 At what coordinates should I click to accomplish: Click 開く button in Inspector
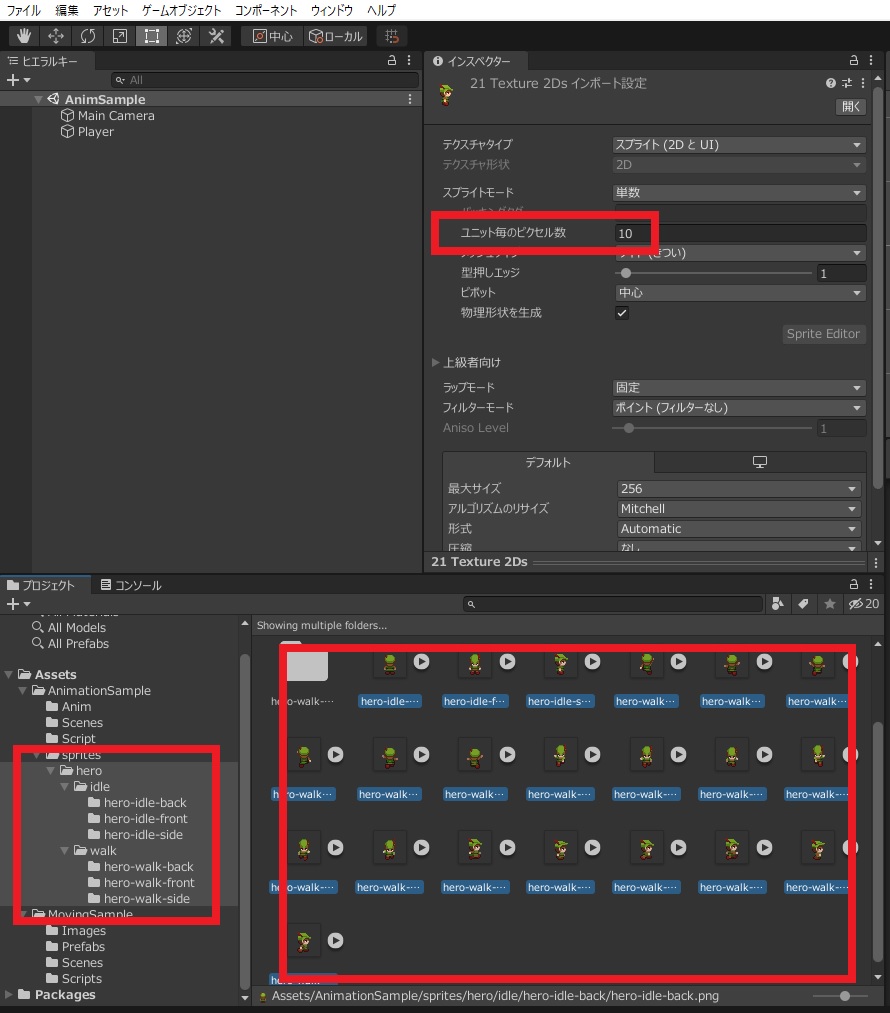(x=851, y=107)
